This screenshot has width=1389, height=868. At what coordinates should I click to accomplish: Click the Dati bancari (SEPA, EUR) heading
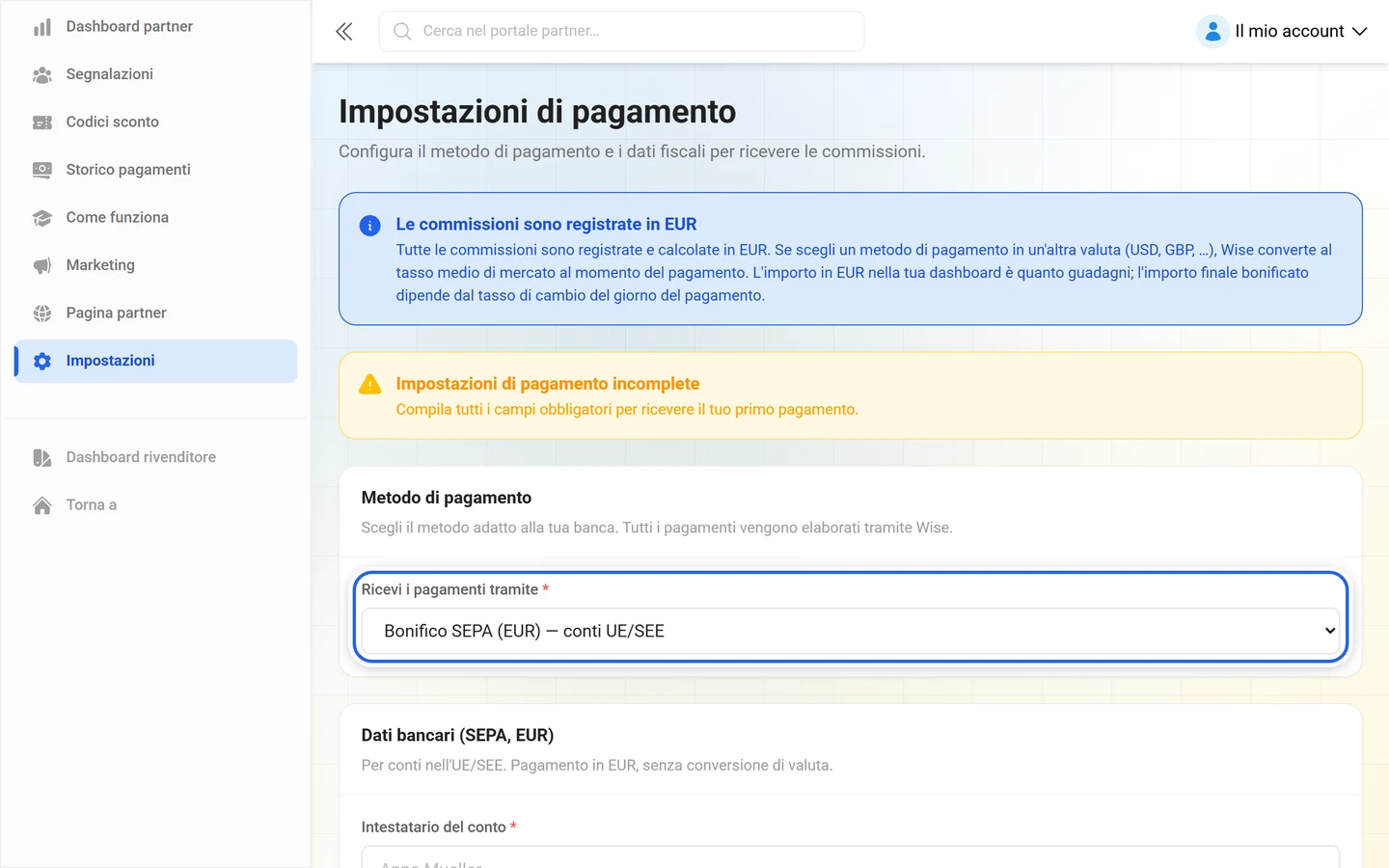[457, 736]
